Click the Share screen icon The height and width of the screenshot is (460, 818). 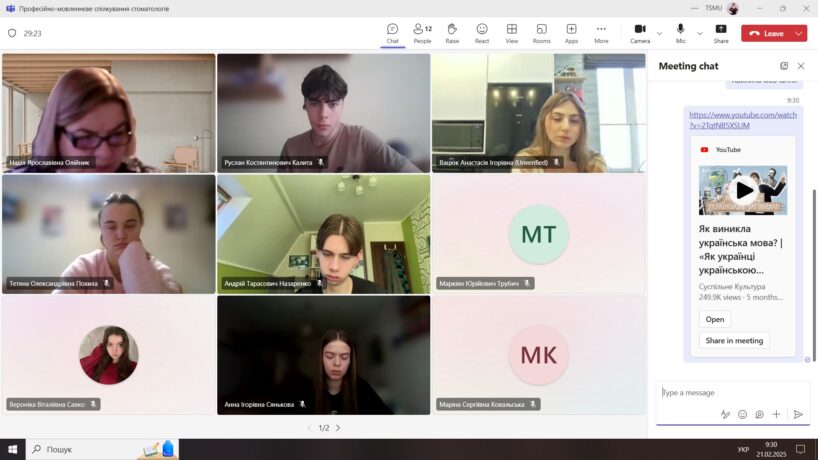tap(720, 33)
